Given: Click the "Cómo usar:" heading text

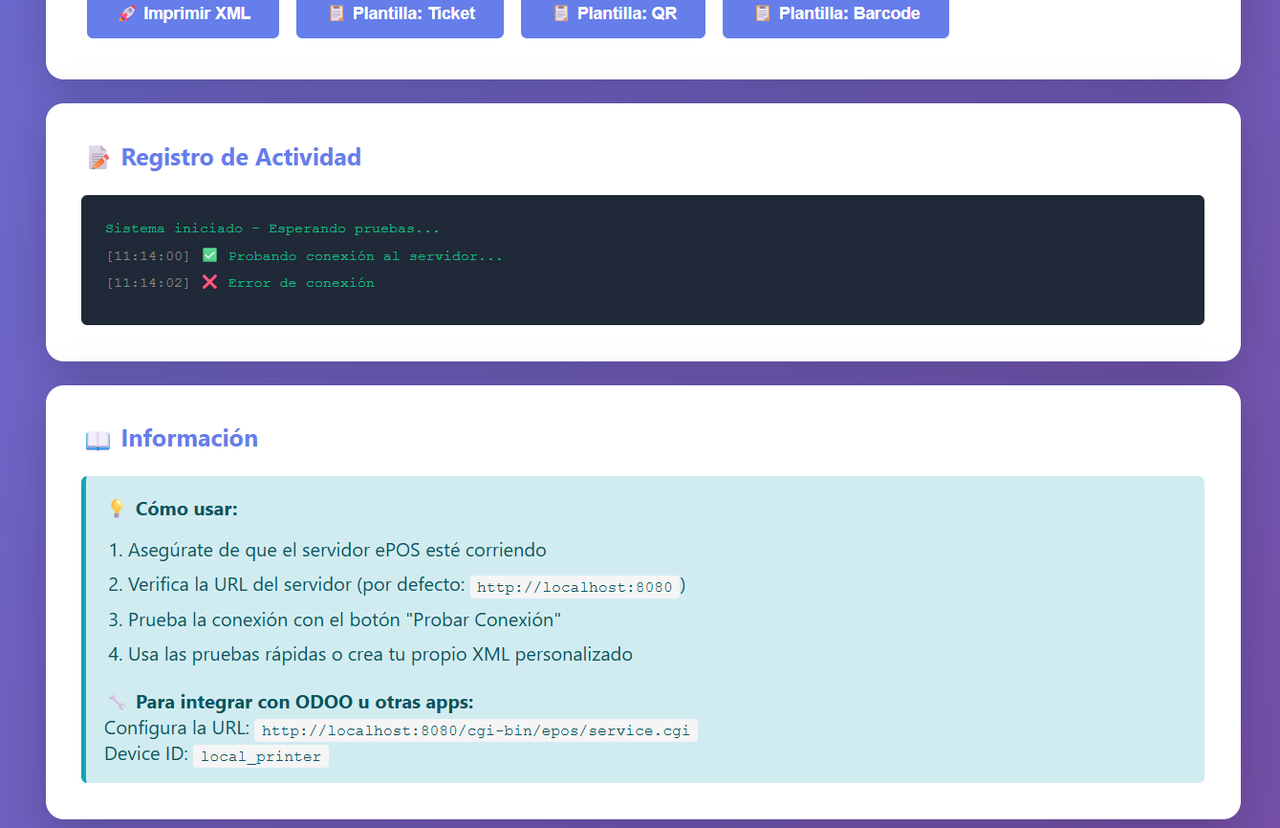Looking at the screenshot, I should coord(187,509).
